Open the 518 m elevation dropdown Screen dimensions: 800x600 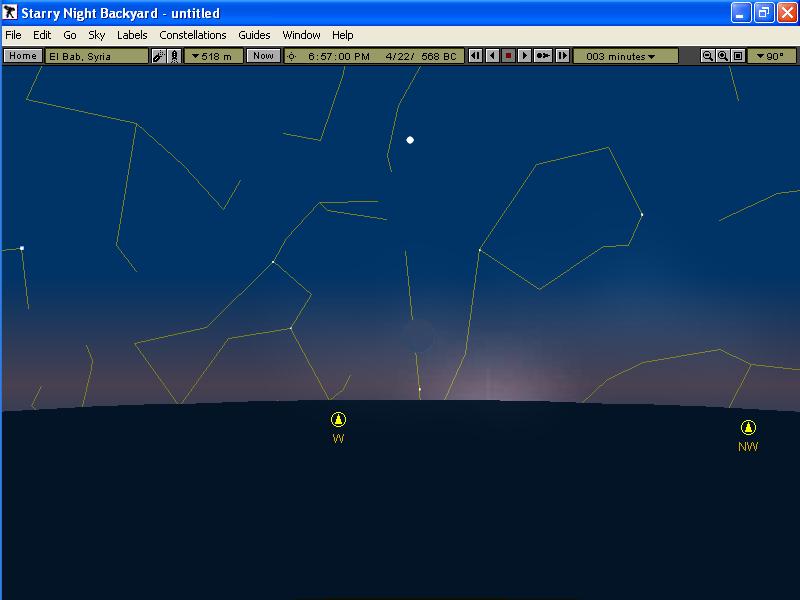[213, 56]
